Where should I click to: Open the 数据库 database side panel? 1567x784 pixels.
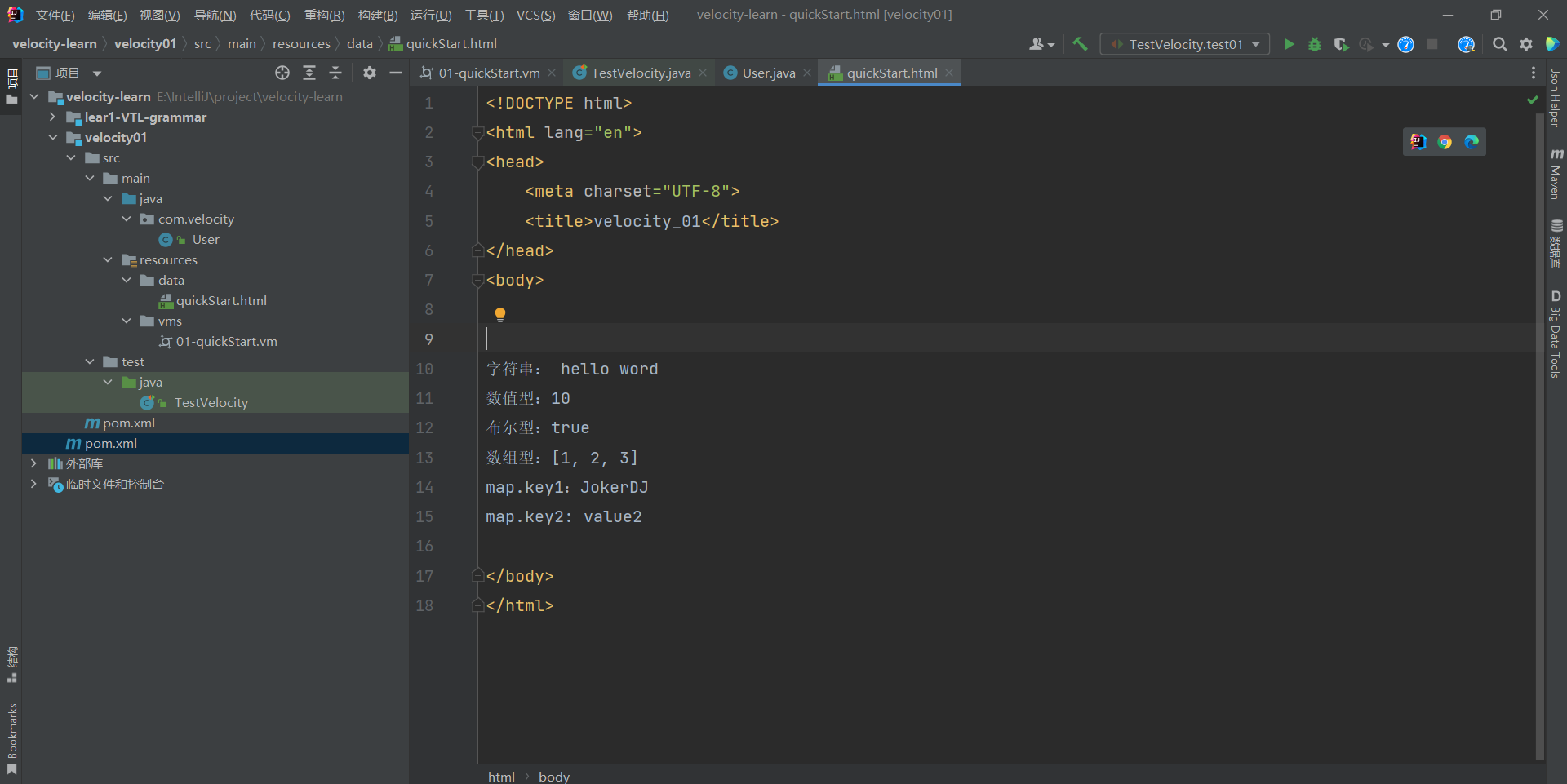click(1556, 243)
